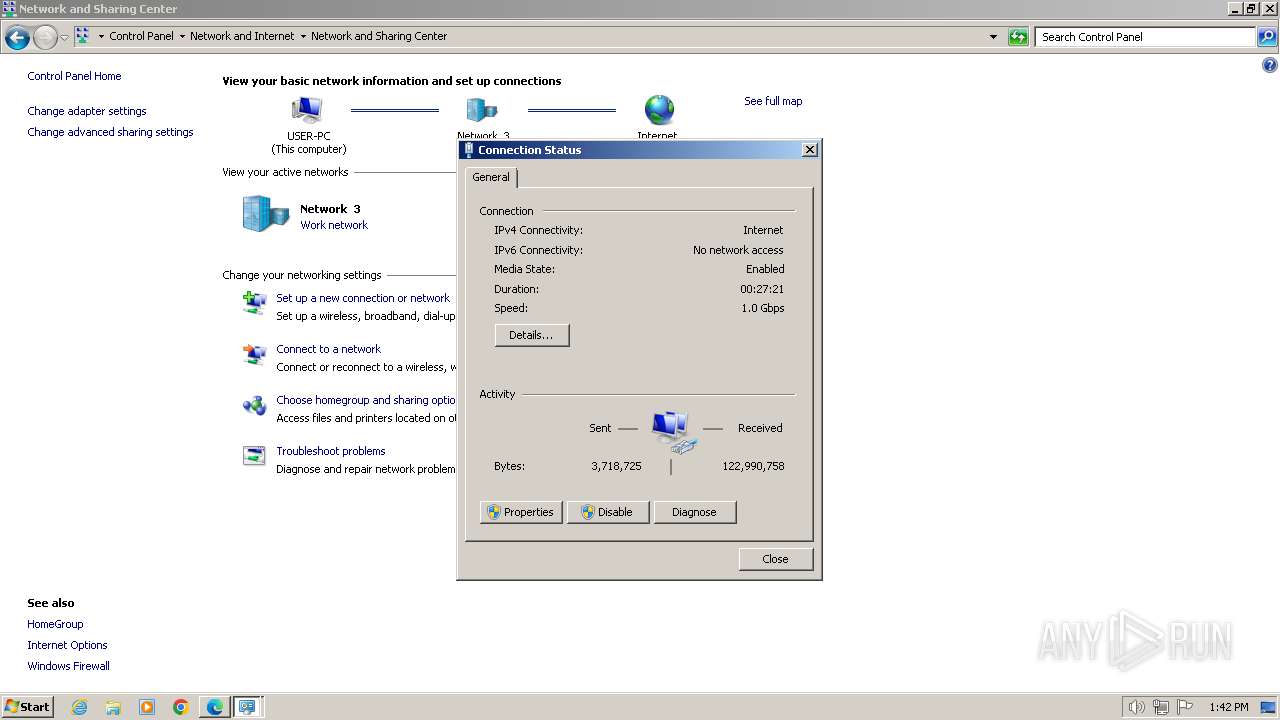Open Change advanced sharing settings
Viewport: 1280px width, 720px height.
point(110,132)
